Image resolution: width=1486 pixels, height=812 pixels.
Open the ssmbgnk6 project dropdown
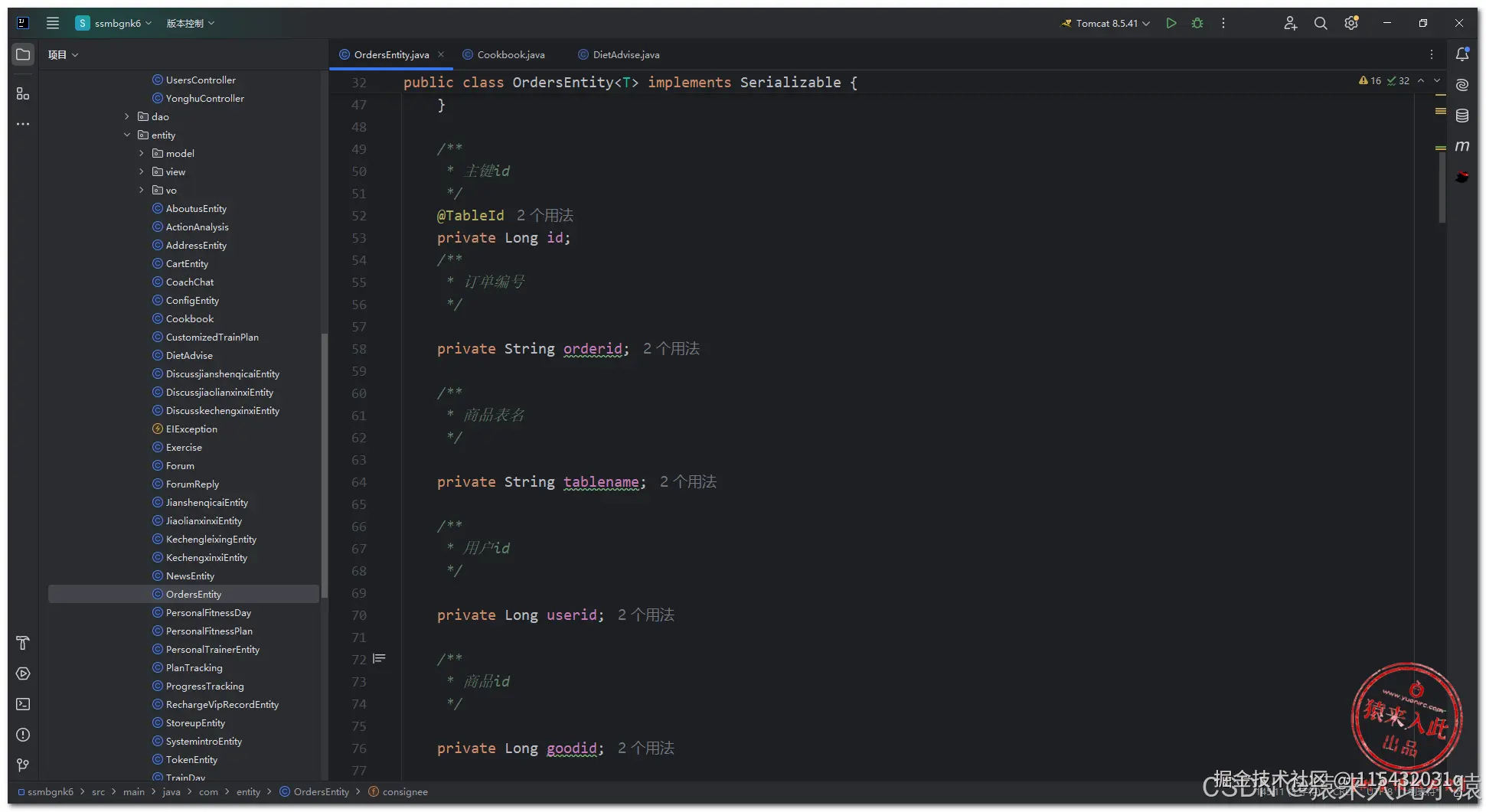pyautogui.click(x=113, y=23)
